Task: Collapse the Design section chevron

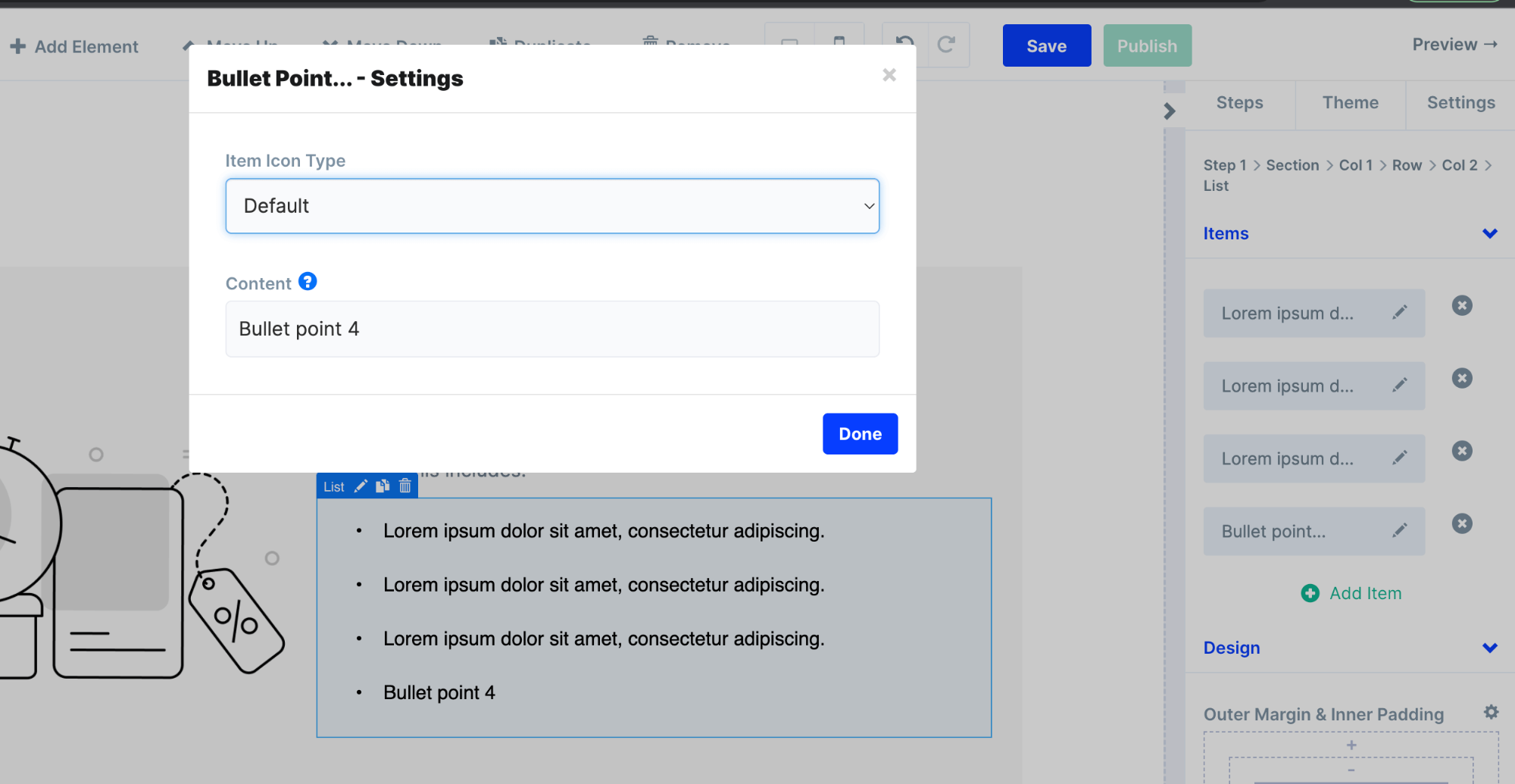Action: (x=1489, y=648)
